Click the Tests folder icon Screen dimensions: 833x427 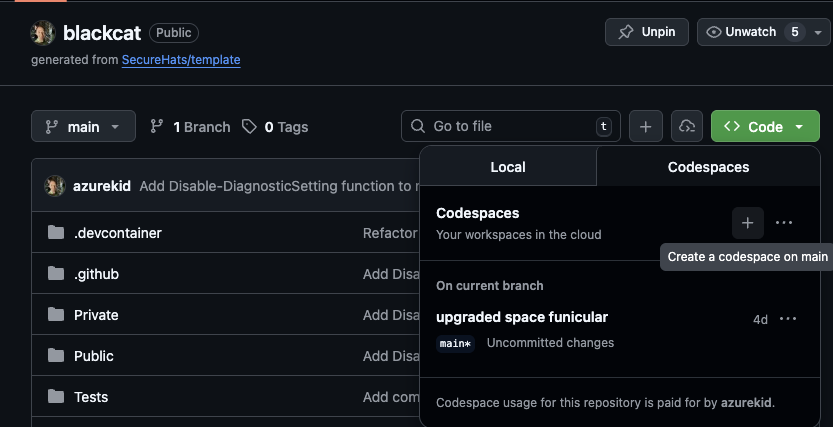pos(56,397)
